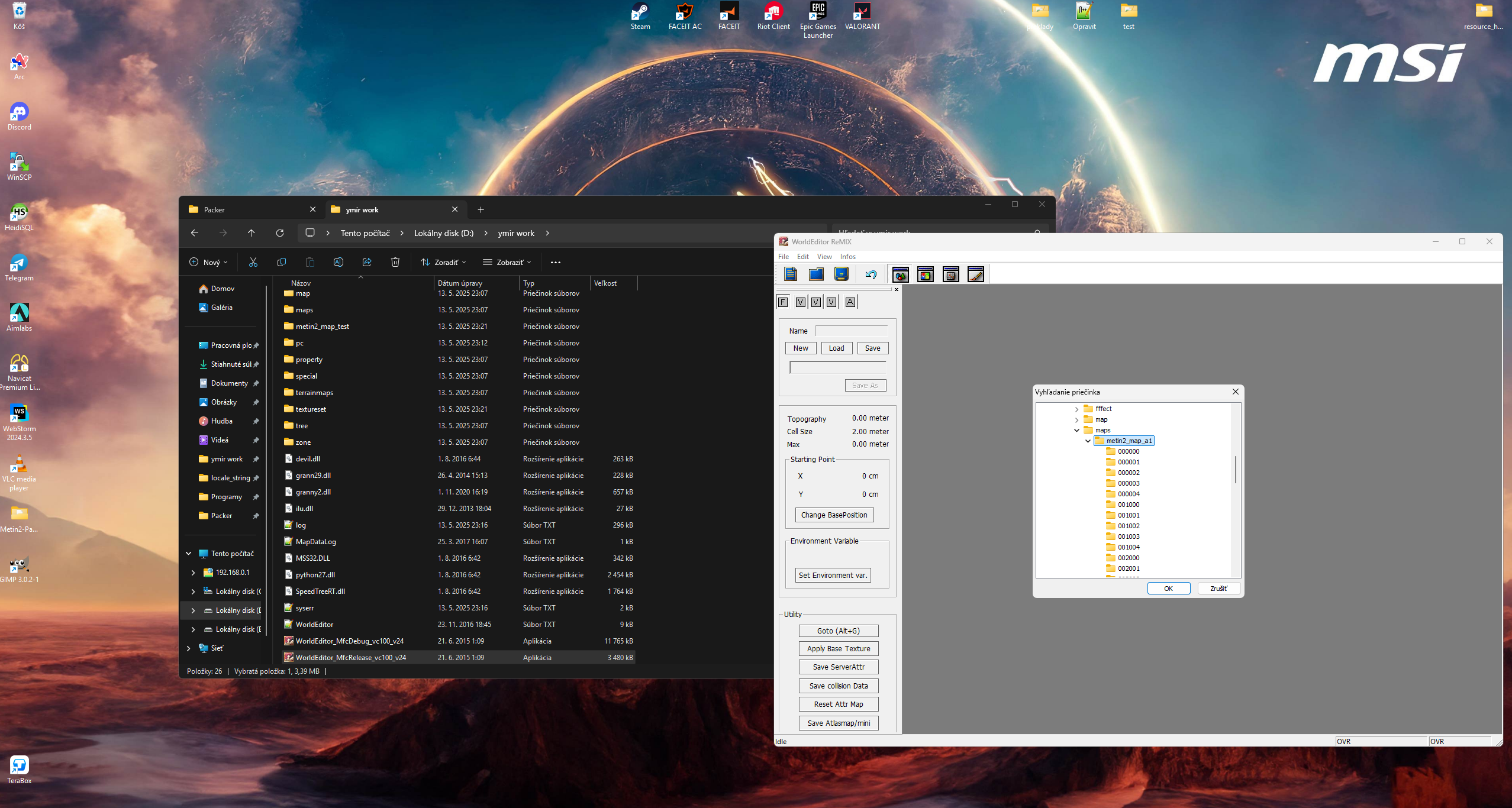Screen dimensions: 1512x808
Task: Expand the fffect folder in tree
Action: 1076,409
